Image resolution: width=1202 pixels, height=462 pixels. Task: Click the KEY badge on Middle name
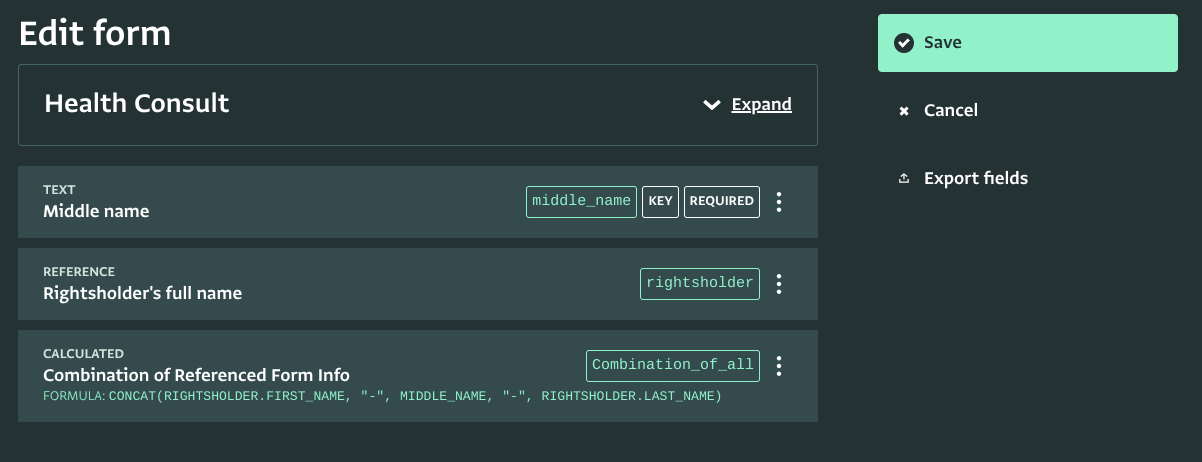pos(660,201)
